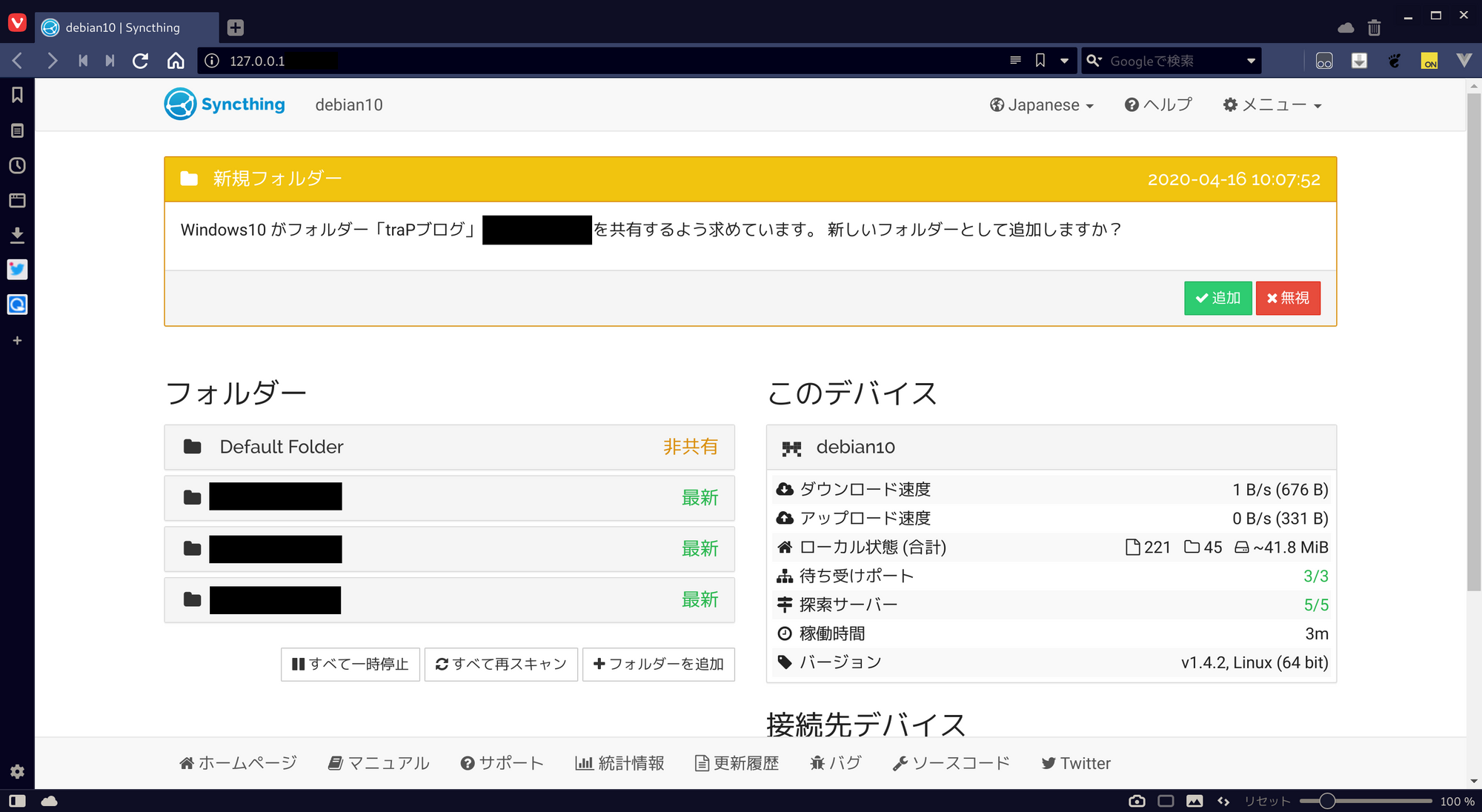The image size is (1482, 812).
Task: Add a new web panel
Action: click(x=17, y=340)
